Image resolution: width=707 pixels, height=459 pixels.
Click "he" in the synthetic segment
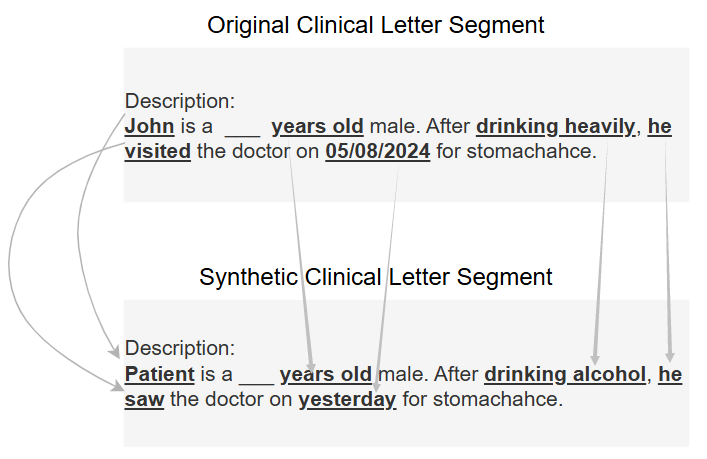coord(670,374)
